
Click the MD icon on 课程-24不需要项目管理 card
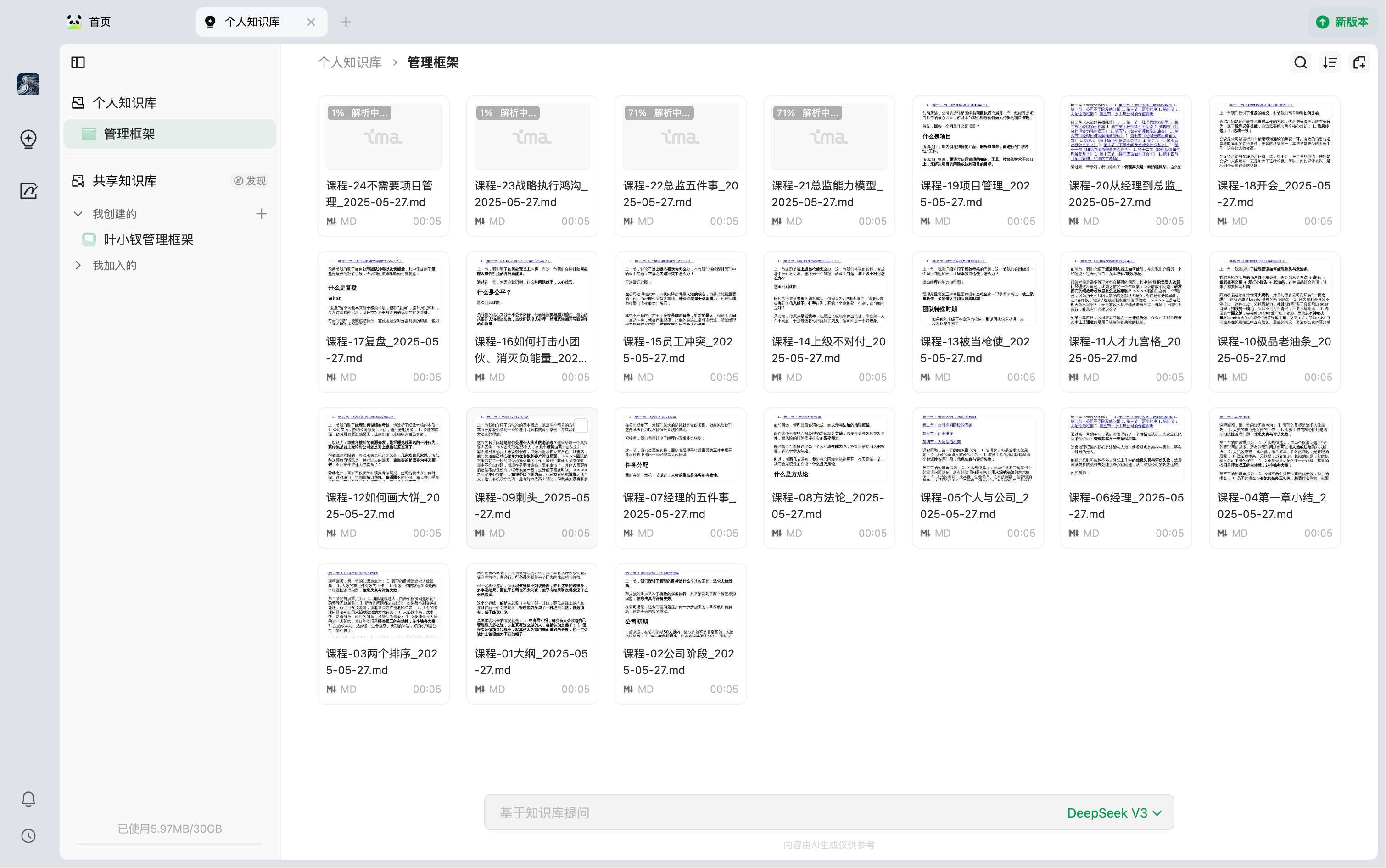pyautogui.click(x=331, y=221)
